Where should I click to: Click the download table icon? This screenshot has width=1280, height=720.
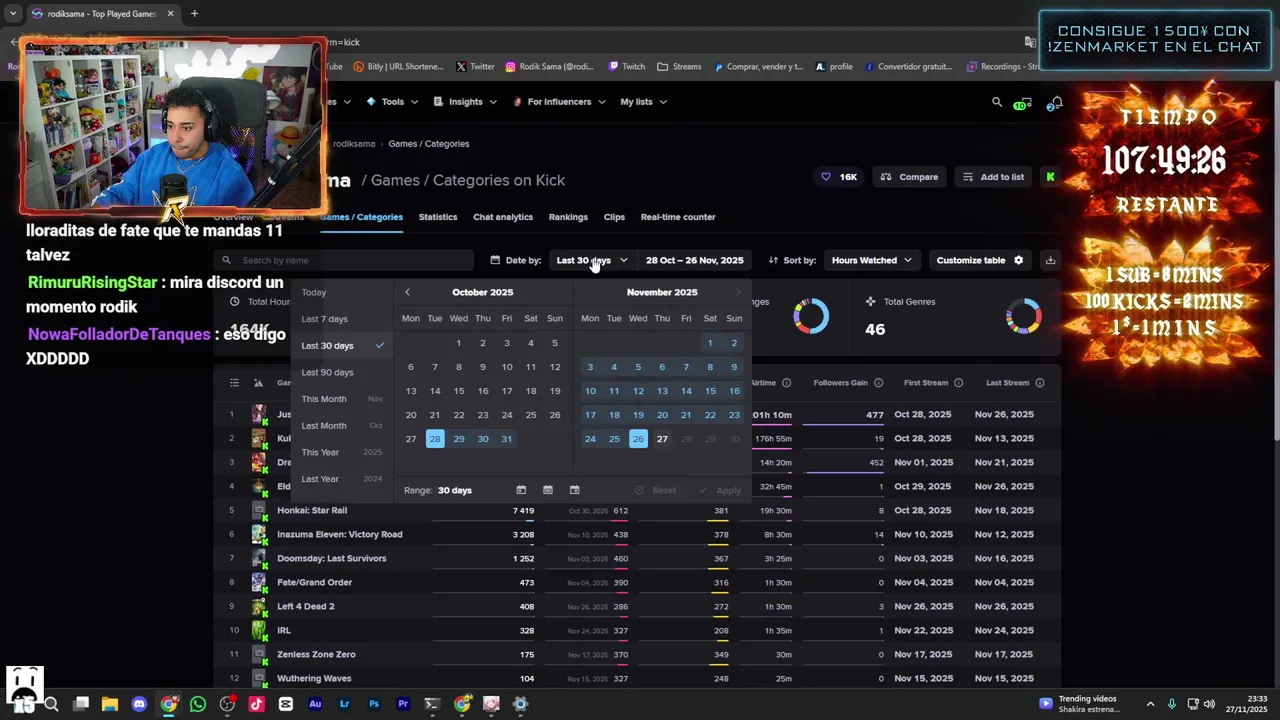tap(1050, 260)
